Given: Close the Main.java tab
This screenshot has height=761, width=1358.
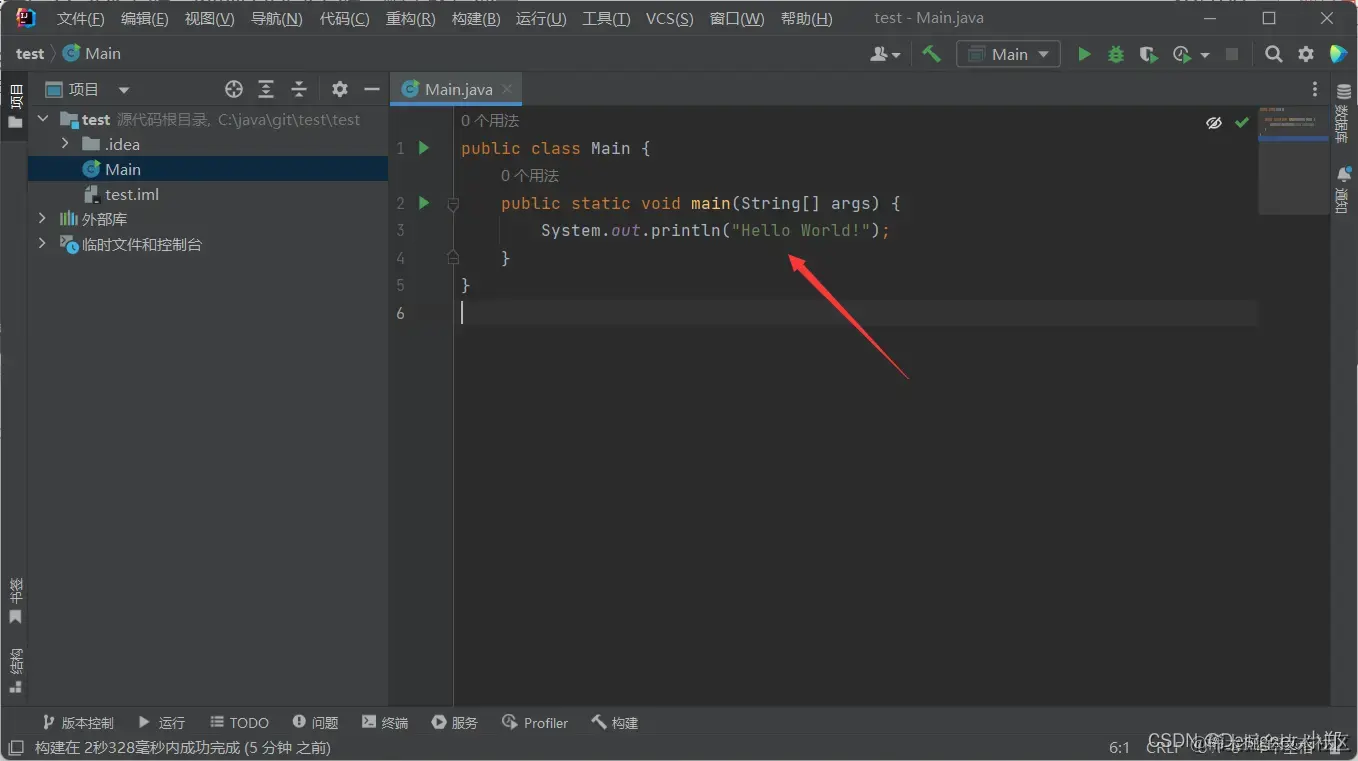Looking at the screenshot, I should (x=507, y=89).
